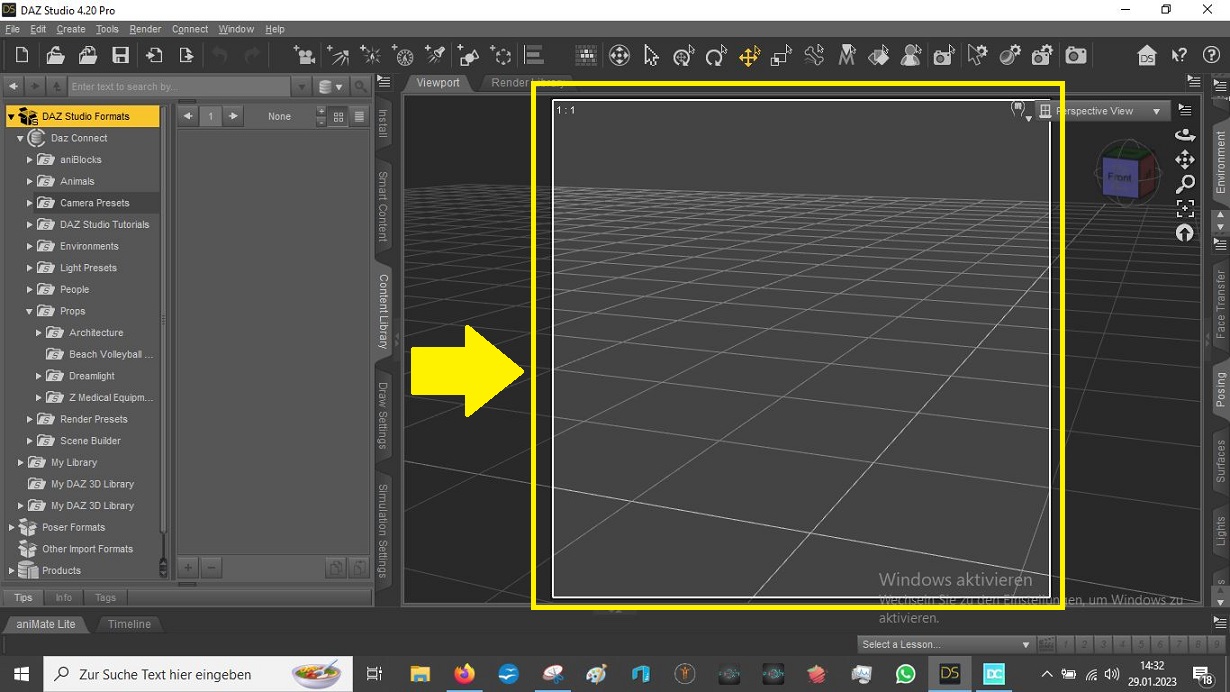Screen dimensions: 1230x692
Task: Open the Select a Lesson dropdown
Action: pyautogui.click(x=945, y=644)
